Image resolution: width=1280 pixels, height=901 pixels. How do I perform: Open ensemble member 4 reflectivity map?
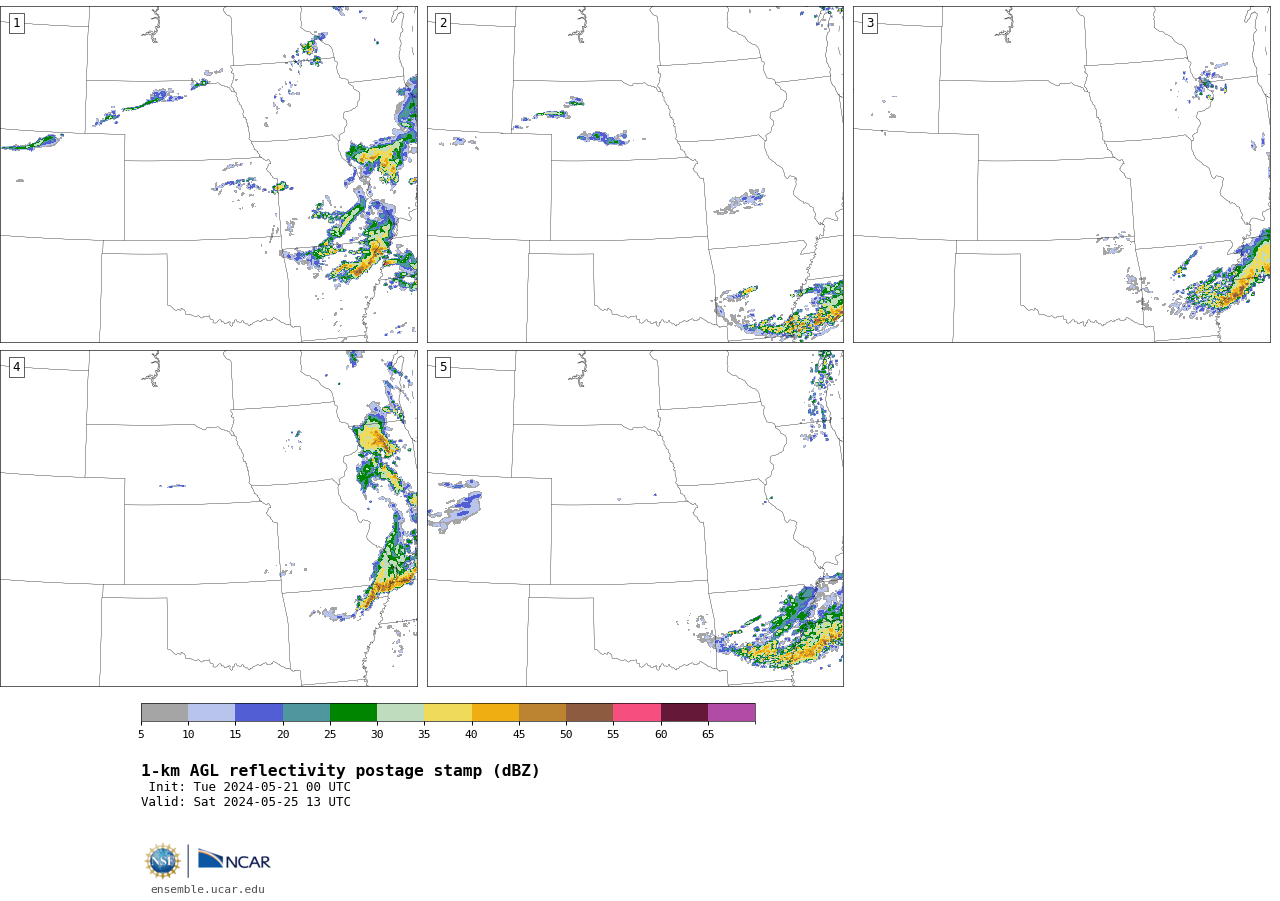click(x=209, y=518)
